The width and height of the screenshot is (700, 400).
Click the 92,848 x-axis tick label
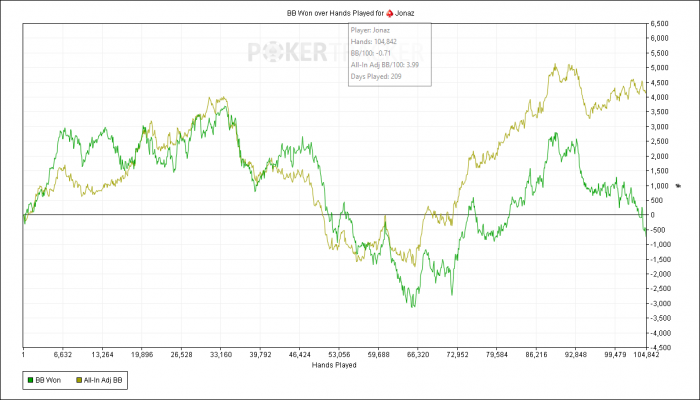pyautogui.click(x=575, y=355)
